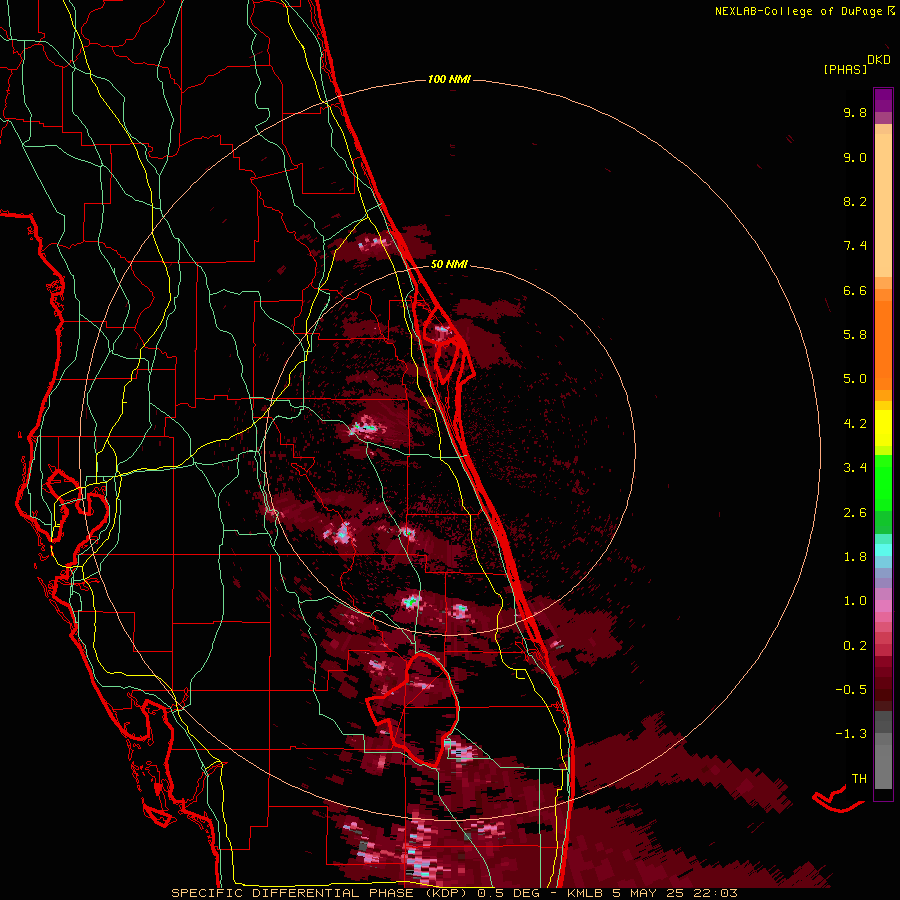
Task: Click the 1.0 scale value
Action: (x=855, y=601)
